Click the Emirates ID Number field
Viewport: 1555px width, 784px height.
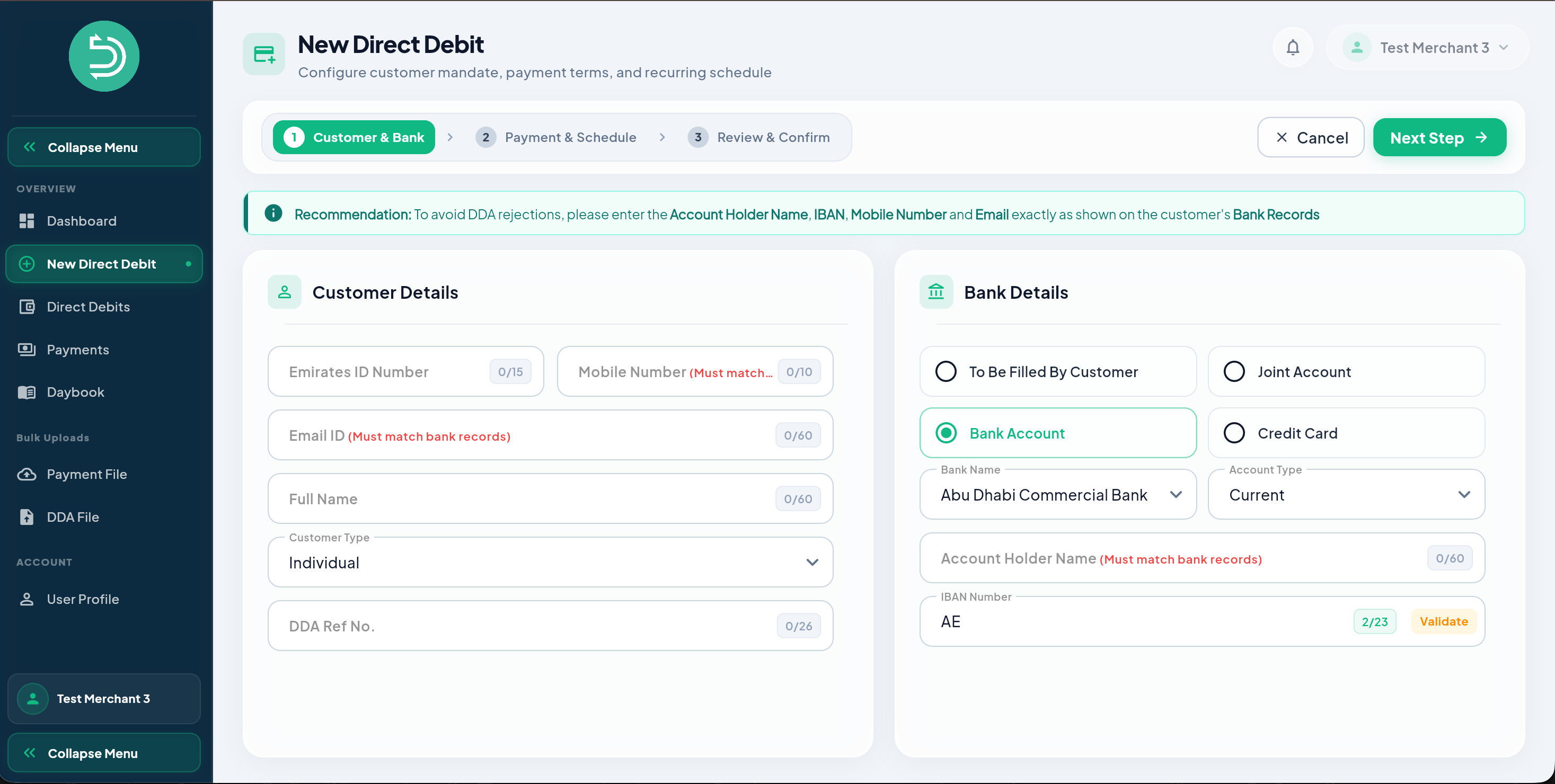[x=405, y=372]
